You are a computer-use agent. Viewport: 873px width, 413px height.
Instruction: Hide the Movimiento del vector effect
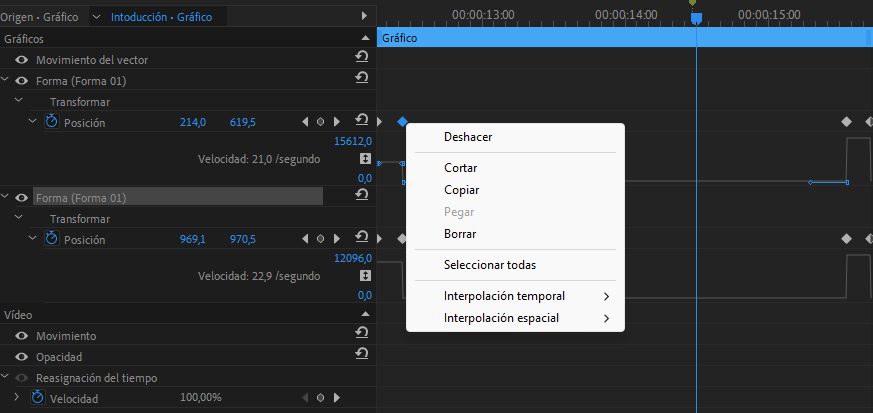pos(21,60)
